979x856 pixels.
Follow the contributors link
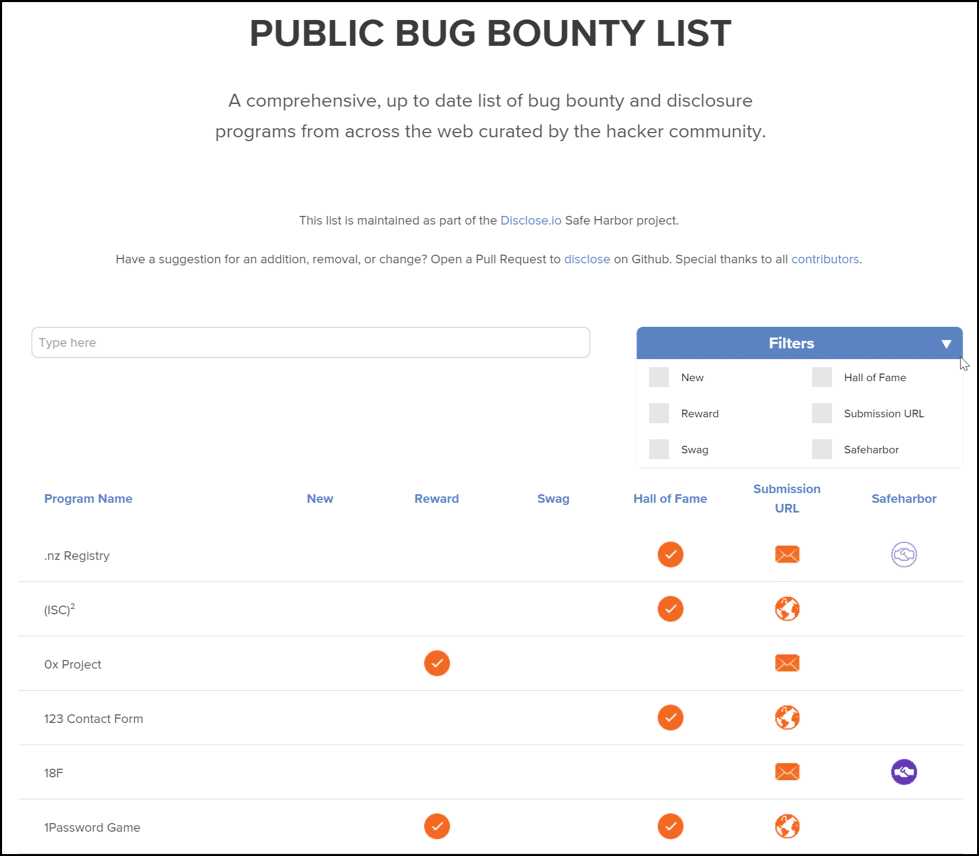pyautogui.click(x=824, y=259)
